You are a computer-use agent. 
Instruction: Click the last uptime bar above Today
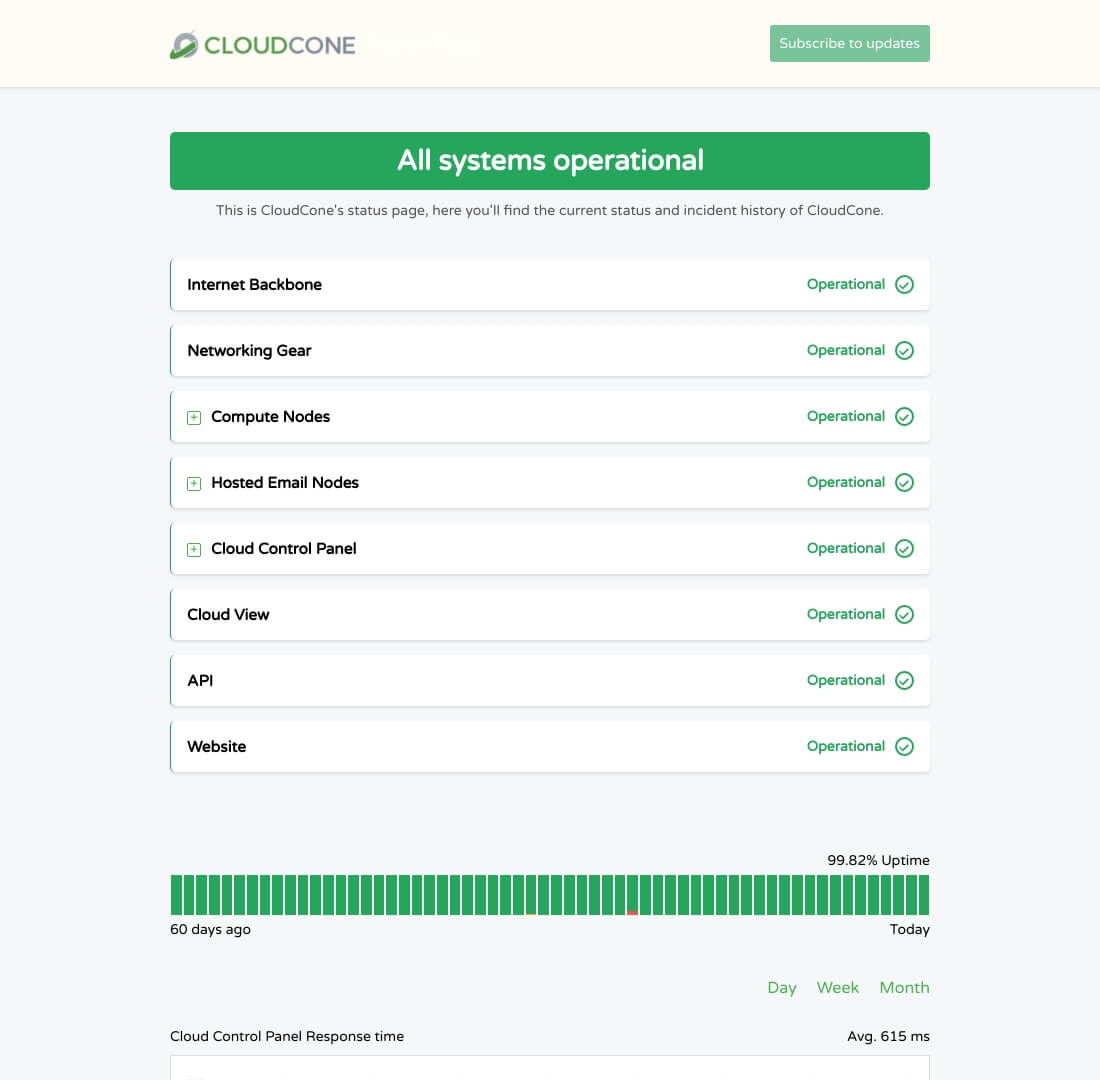(924, 895)
